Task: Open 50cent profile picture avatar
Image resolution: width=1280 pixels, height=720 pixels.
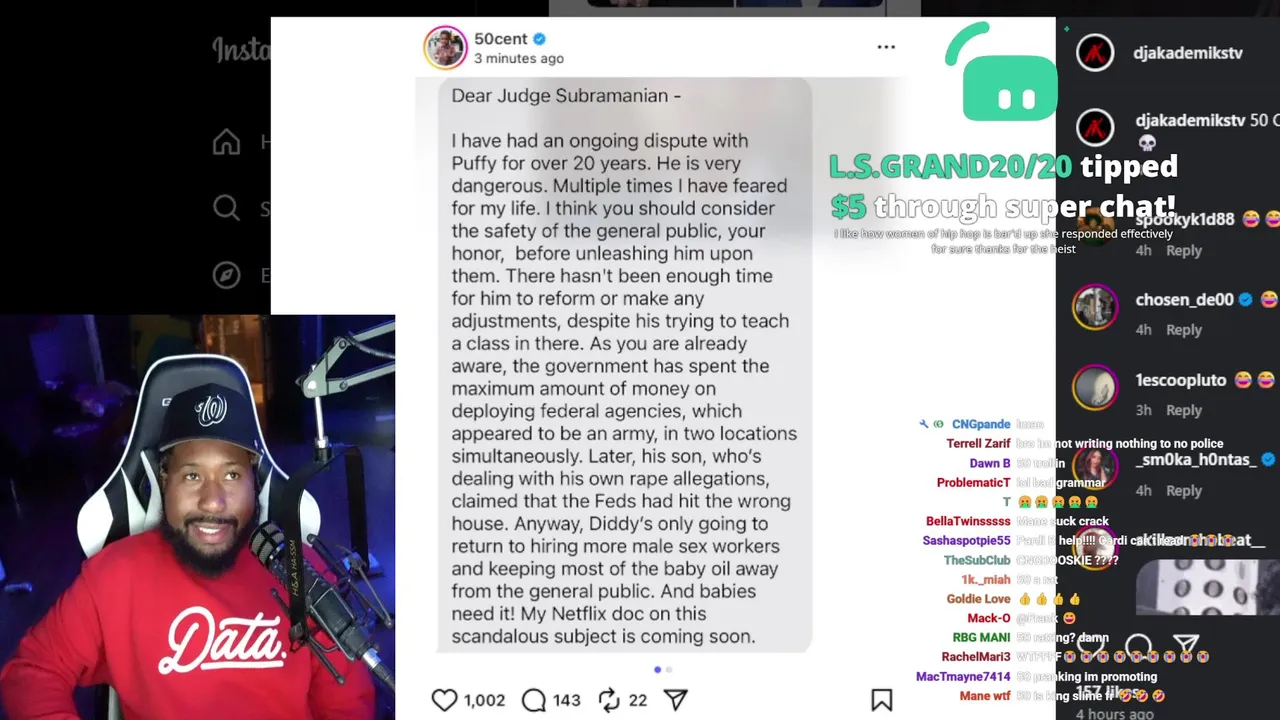Action: 445,48
